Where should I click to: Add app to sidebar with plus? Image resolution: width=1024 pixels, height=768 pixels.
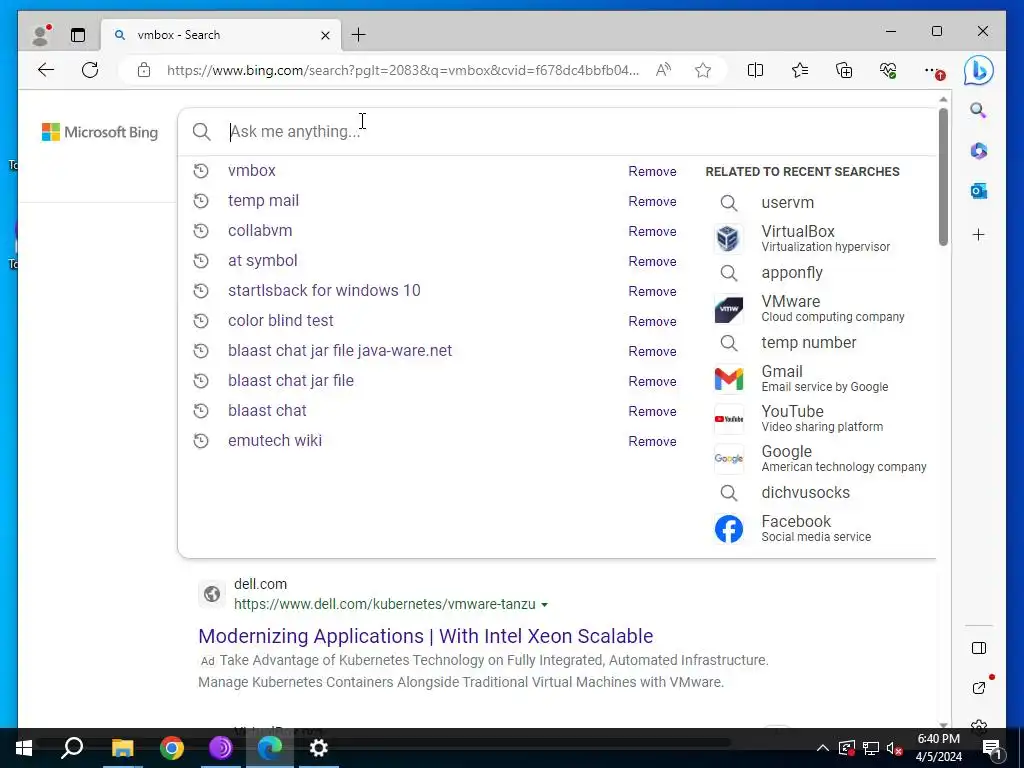coord(978,234)
